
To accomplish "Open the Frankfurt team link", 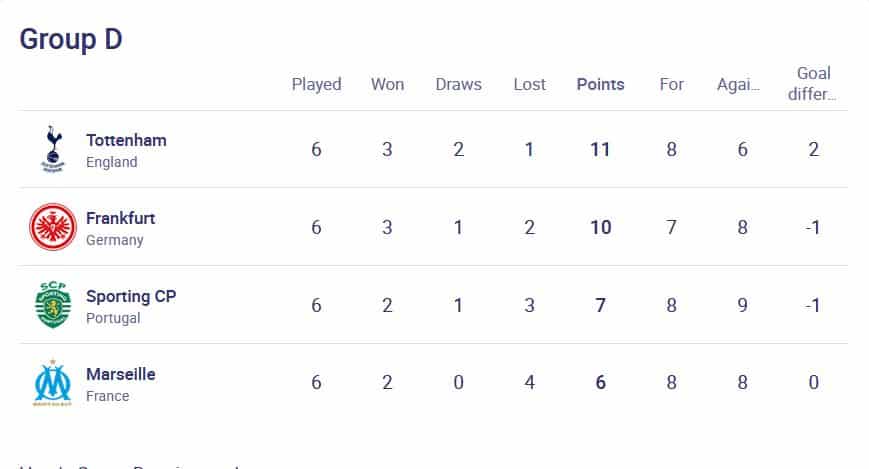I will pos(121,218).
